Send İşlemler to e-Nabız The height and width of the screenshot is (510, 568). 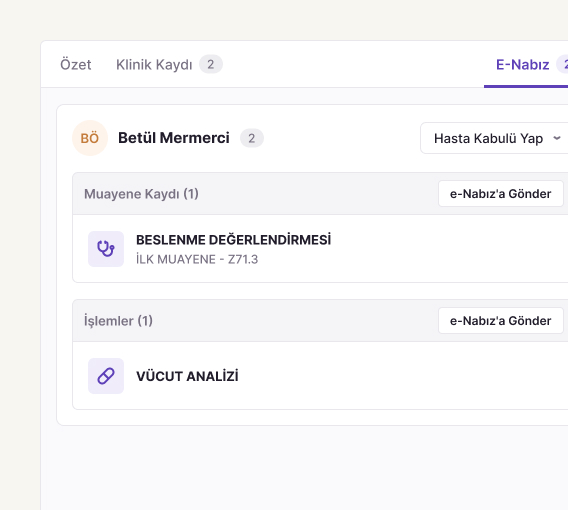501,321
